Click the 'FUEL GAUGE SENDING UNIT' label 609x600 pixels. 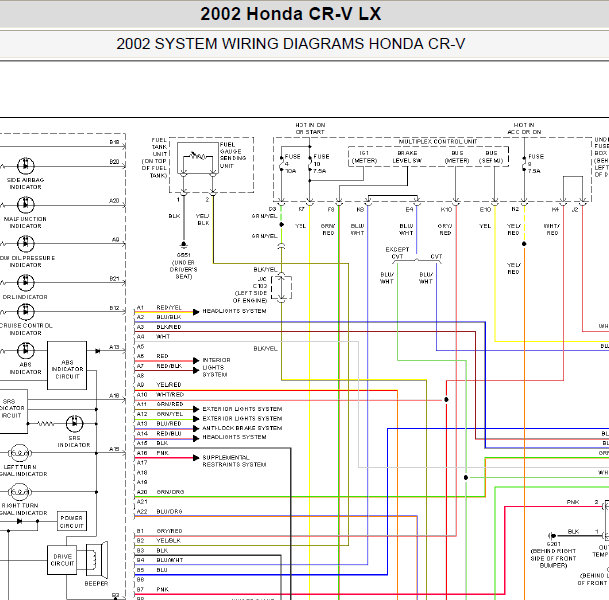(233, 155)
